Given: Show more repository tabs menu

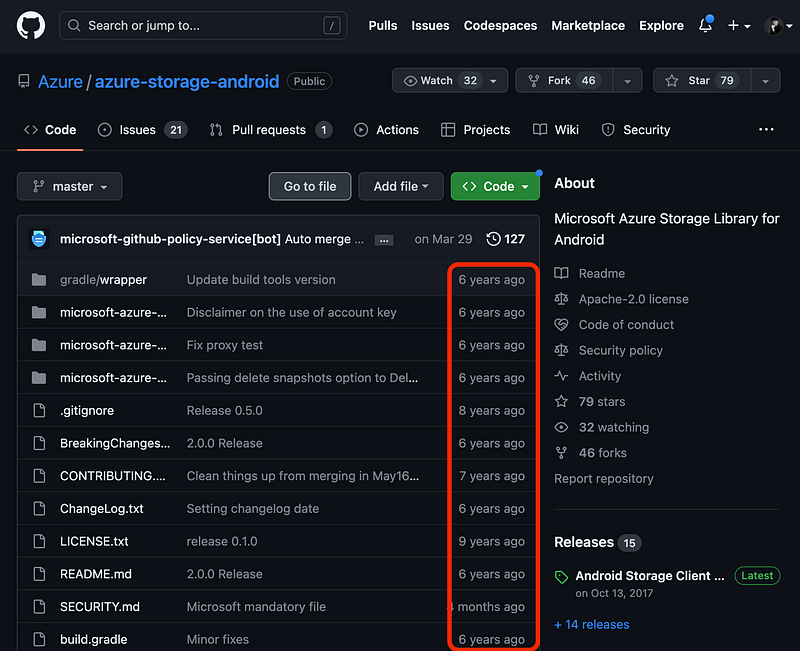Looking at the screenshot, I should click(766, 130).
